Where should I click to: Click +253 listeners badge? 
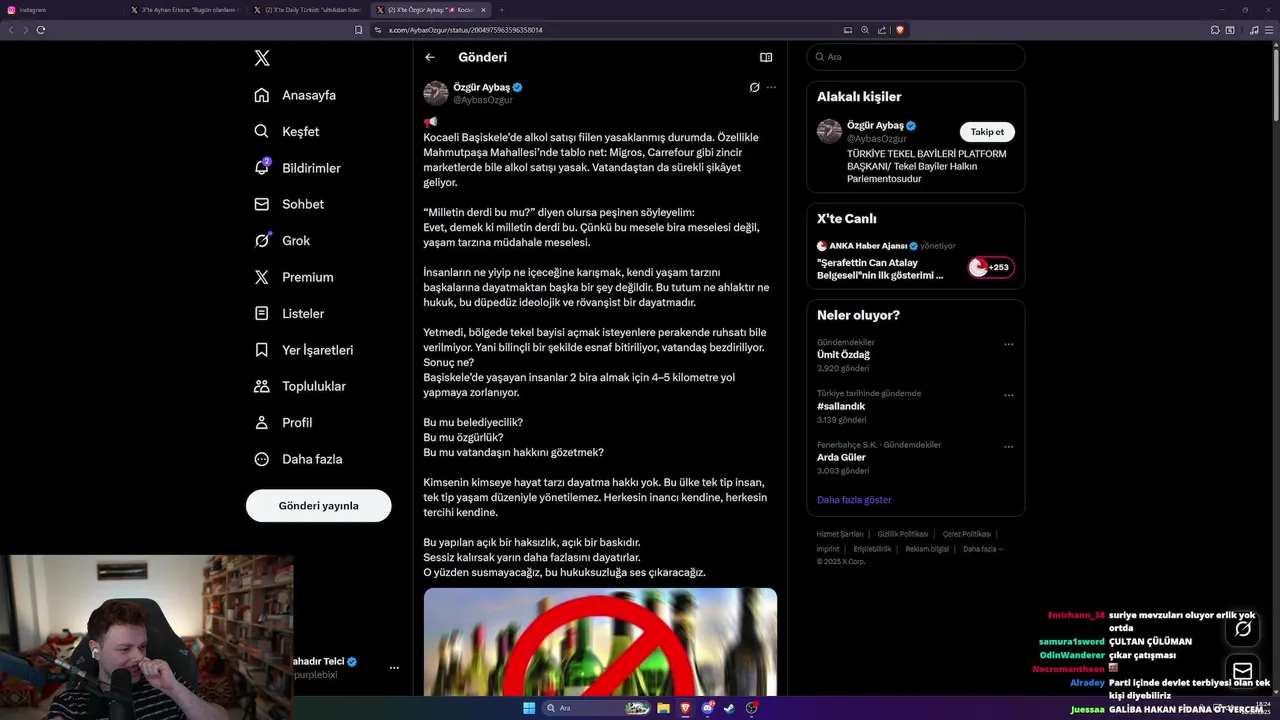click(x=991, y=267)
